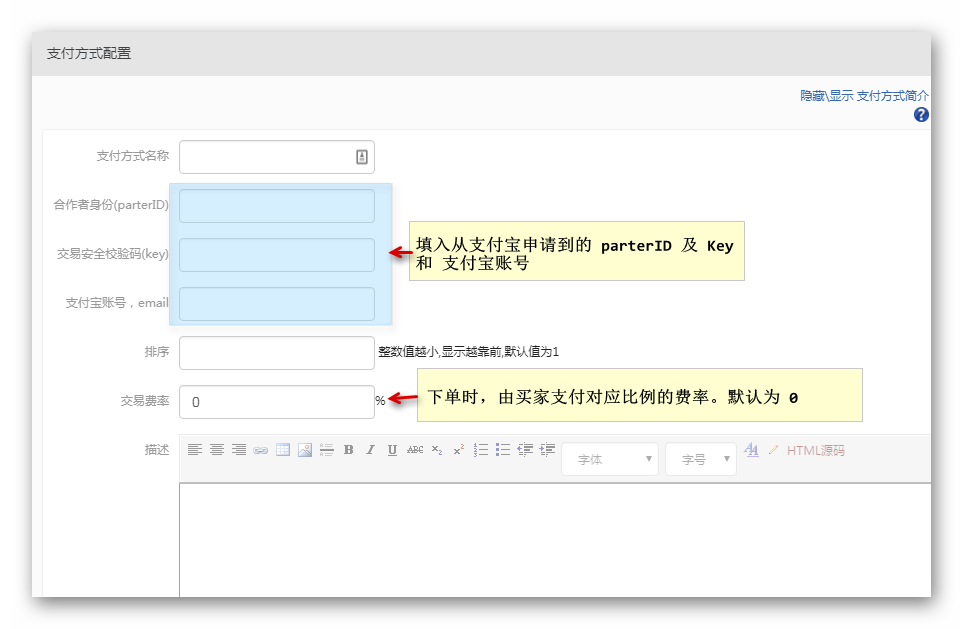Screen dimensions: 963x629
Task: Click the 交易费率 field label
Action: [144, 400]
